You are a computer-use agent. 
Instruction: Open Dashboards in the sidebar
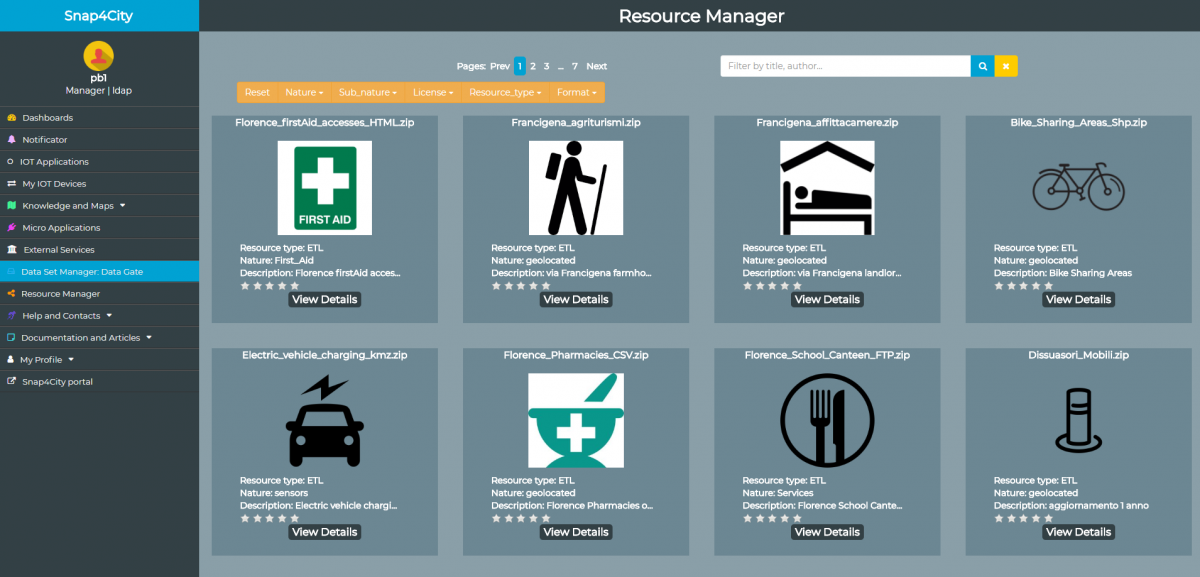coord(47,118)
